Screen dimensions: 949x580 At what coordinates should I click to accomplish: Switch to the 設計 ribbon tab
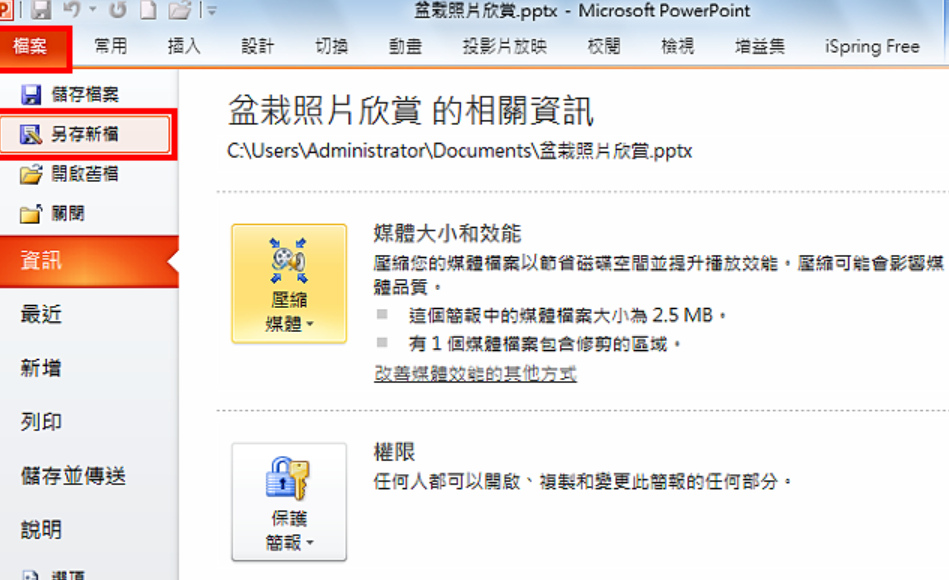(258, 46)
